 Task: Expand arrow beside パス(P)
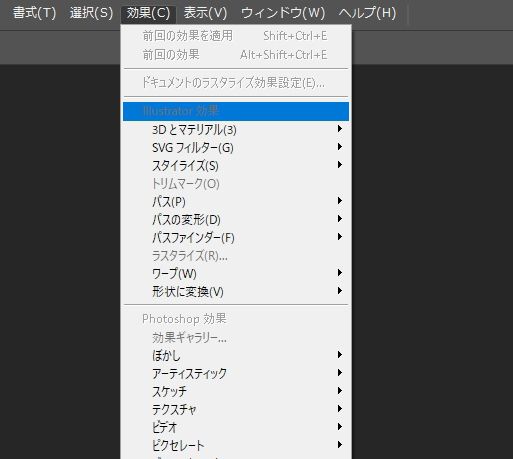(x=340, y=200)
